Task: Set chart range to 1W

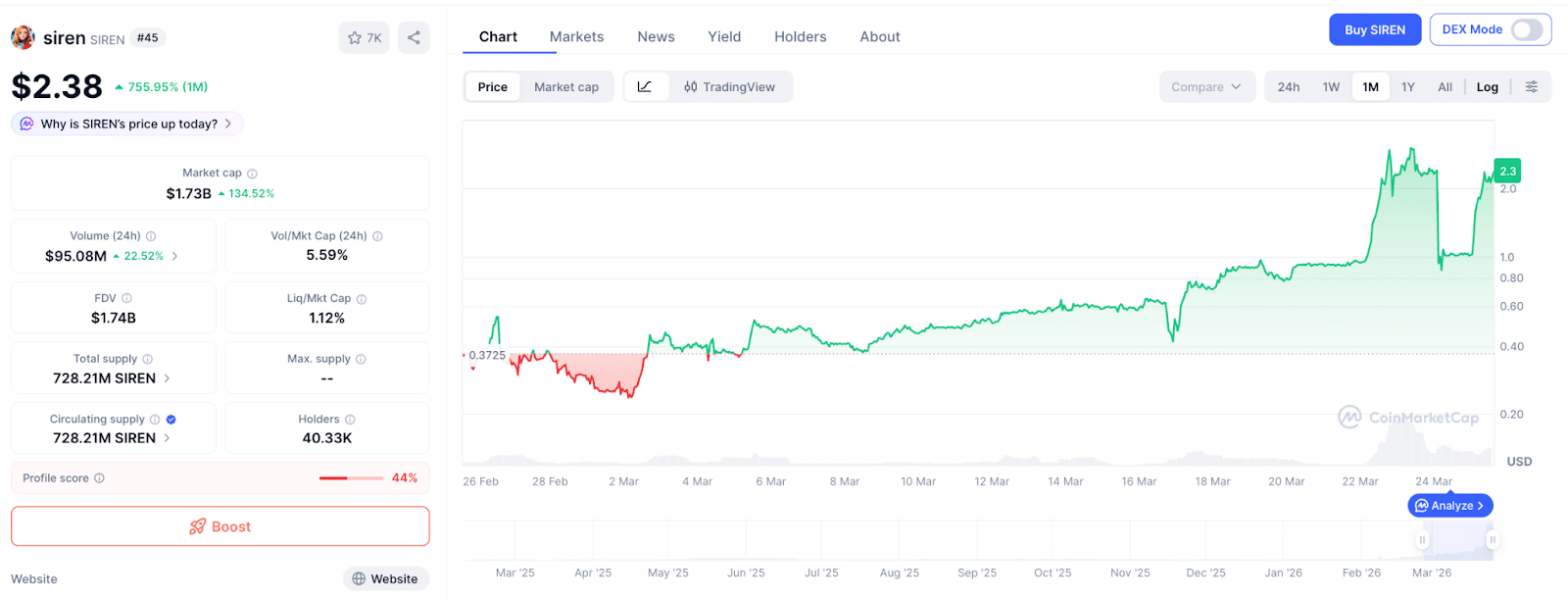Action: [1331, 86]
